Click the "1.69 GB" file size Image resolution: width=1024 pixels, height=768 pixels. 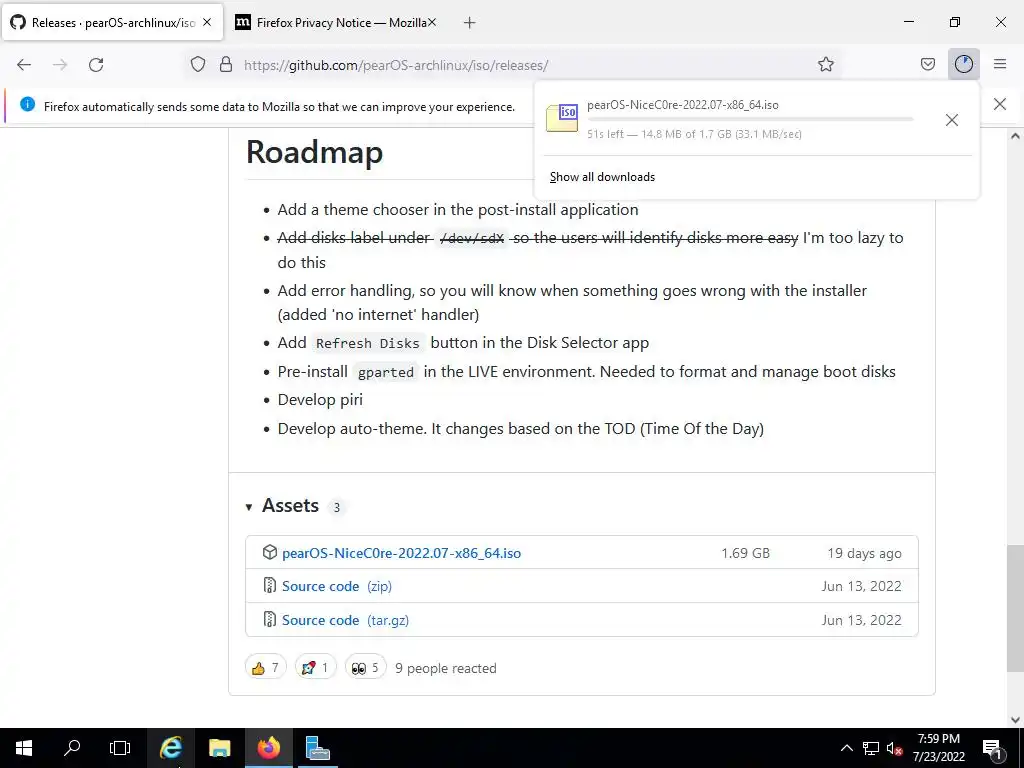pos(745,553)
